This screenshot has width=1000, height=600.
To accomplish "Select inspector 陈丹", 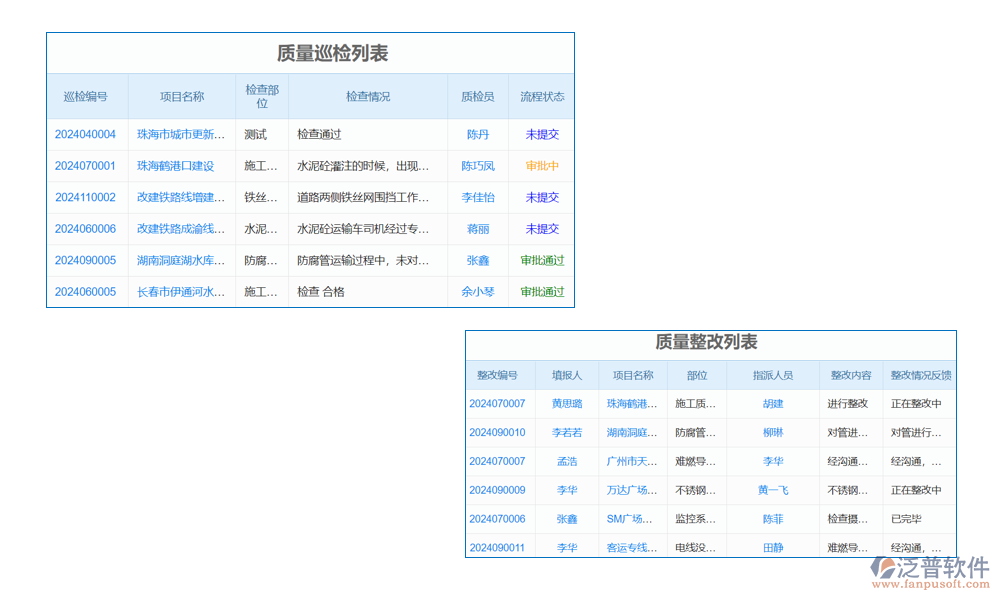I will click(478, 134).
